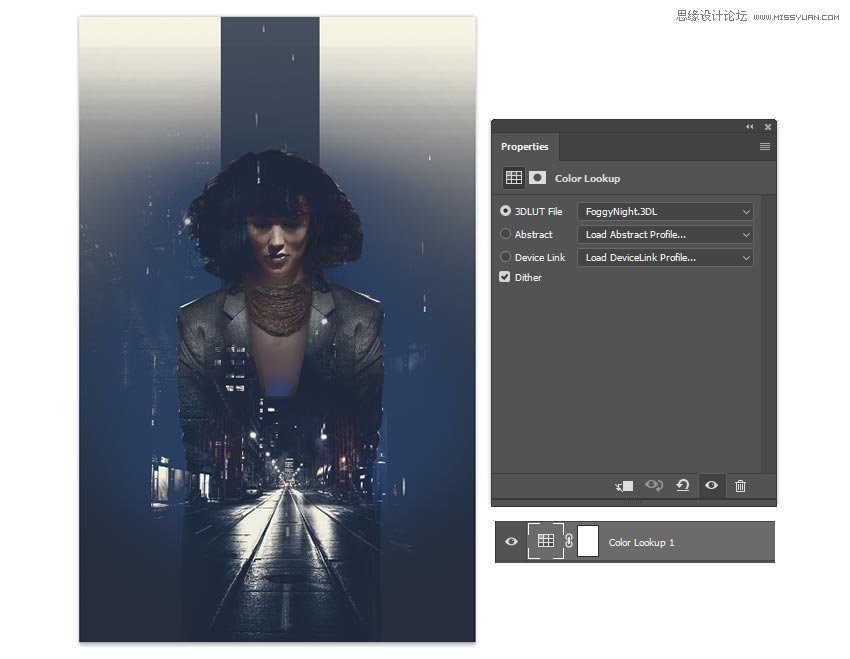Select the Color Lookup 1 adjustment thumbnail
Image resolution: width=850 pixels, height=659 pixels.
[x=545, y=540]
